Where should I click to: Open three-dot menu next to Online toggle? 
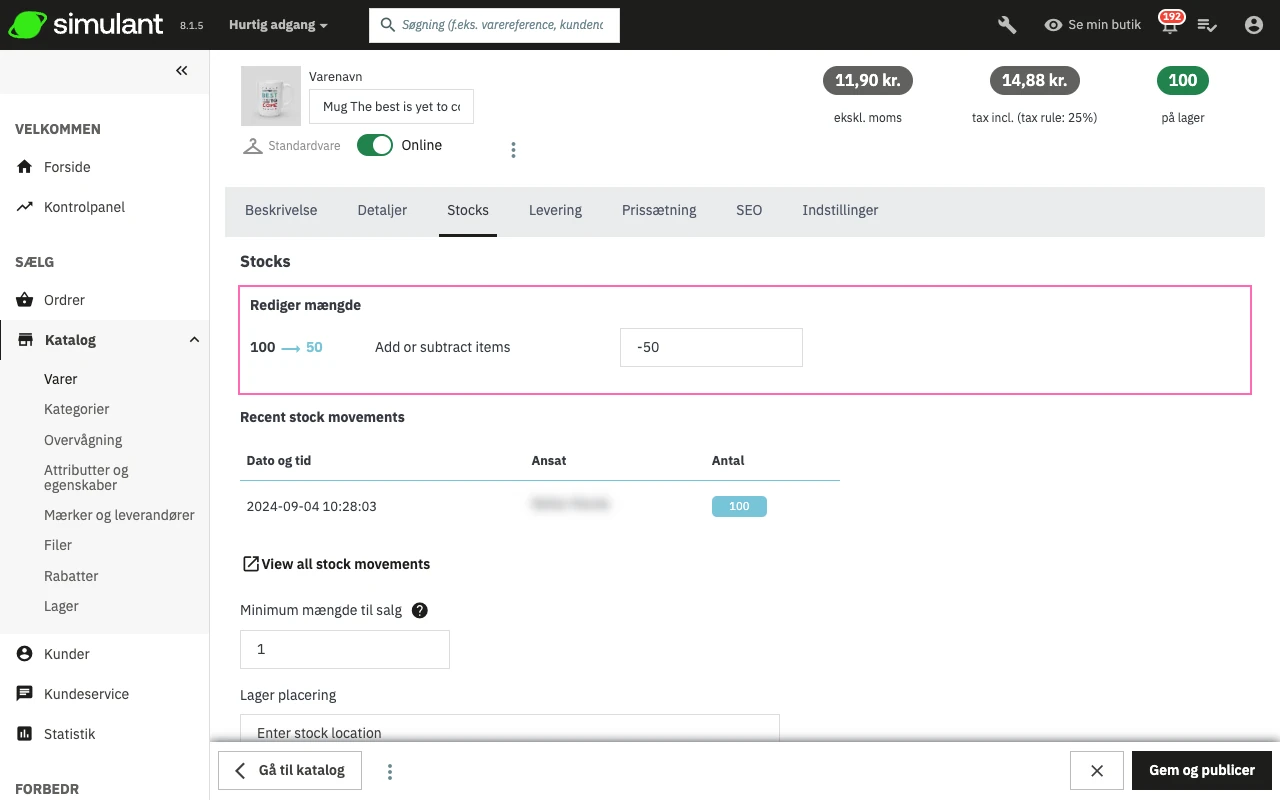pos(513,150)
